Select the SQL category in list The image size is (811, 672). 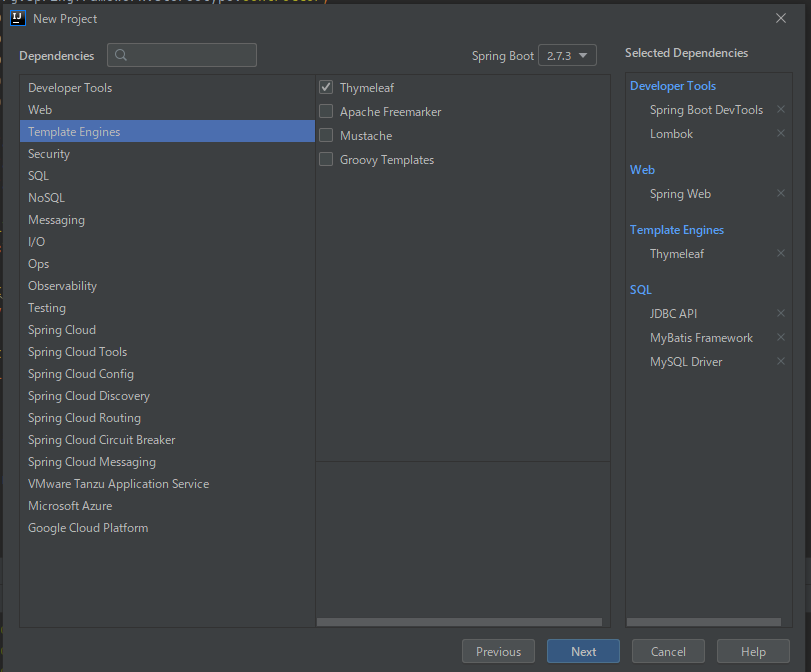(x=167, y=176)
